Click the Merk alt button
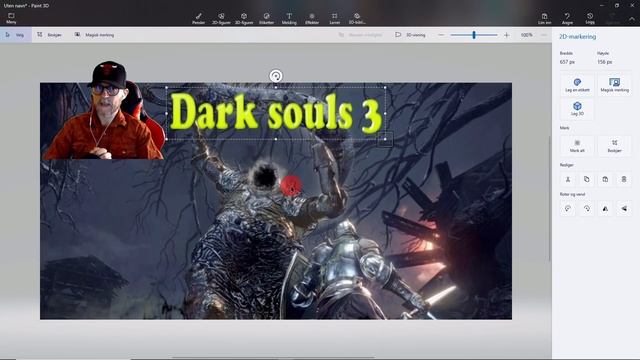 [577, 146]
